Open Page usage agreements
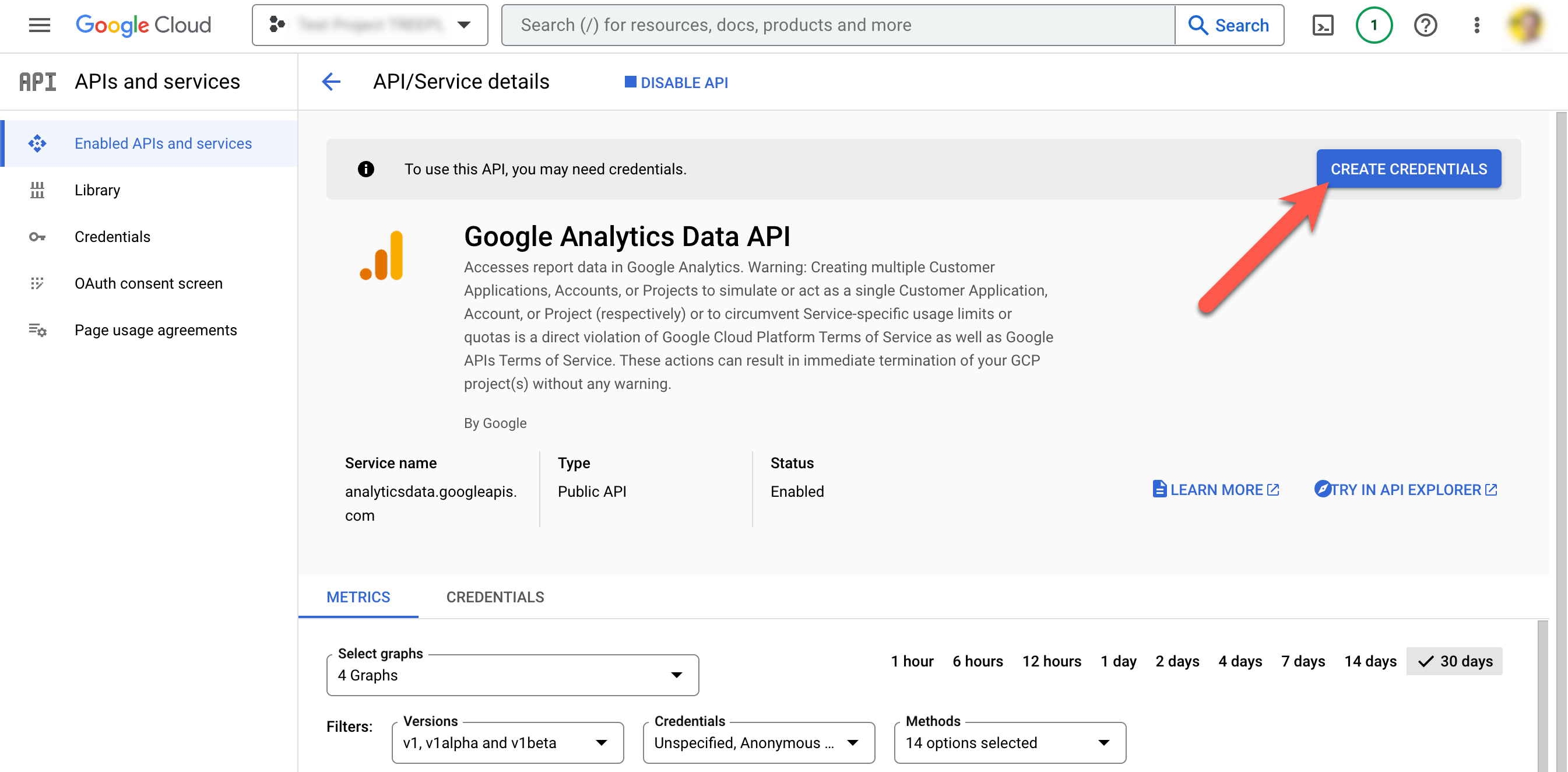 pyautogui.click(x=150, y=330)
